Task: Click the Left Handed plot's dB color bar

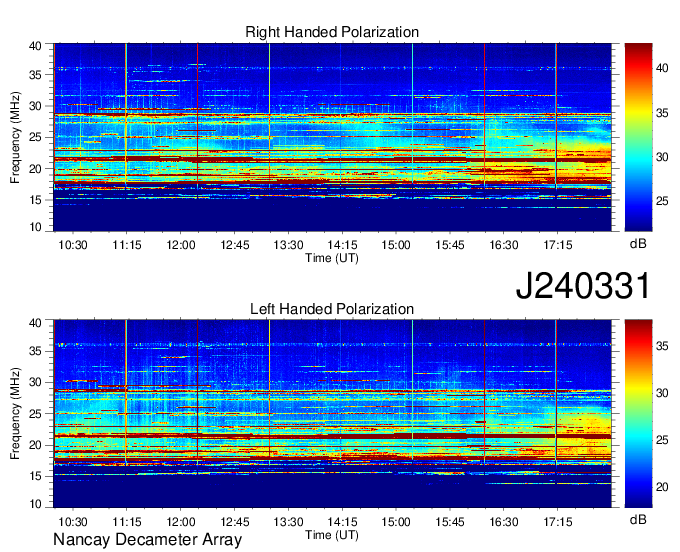Action: (638, 414)
